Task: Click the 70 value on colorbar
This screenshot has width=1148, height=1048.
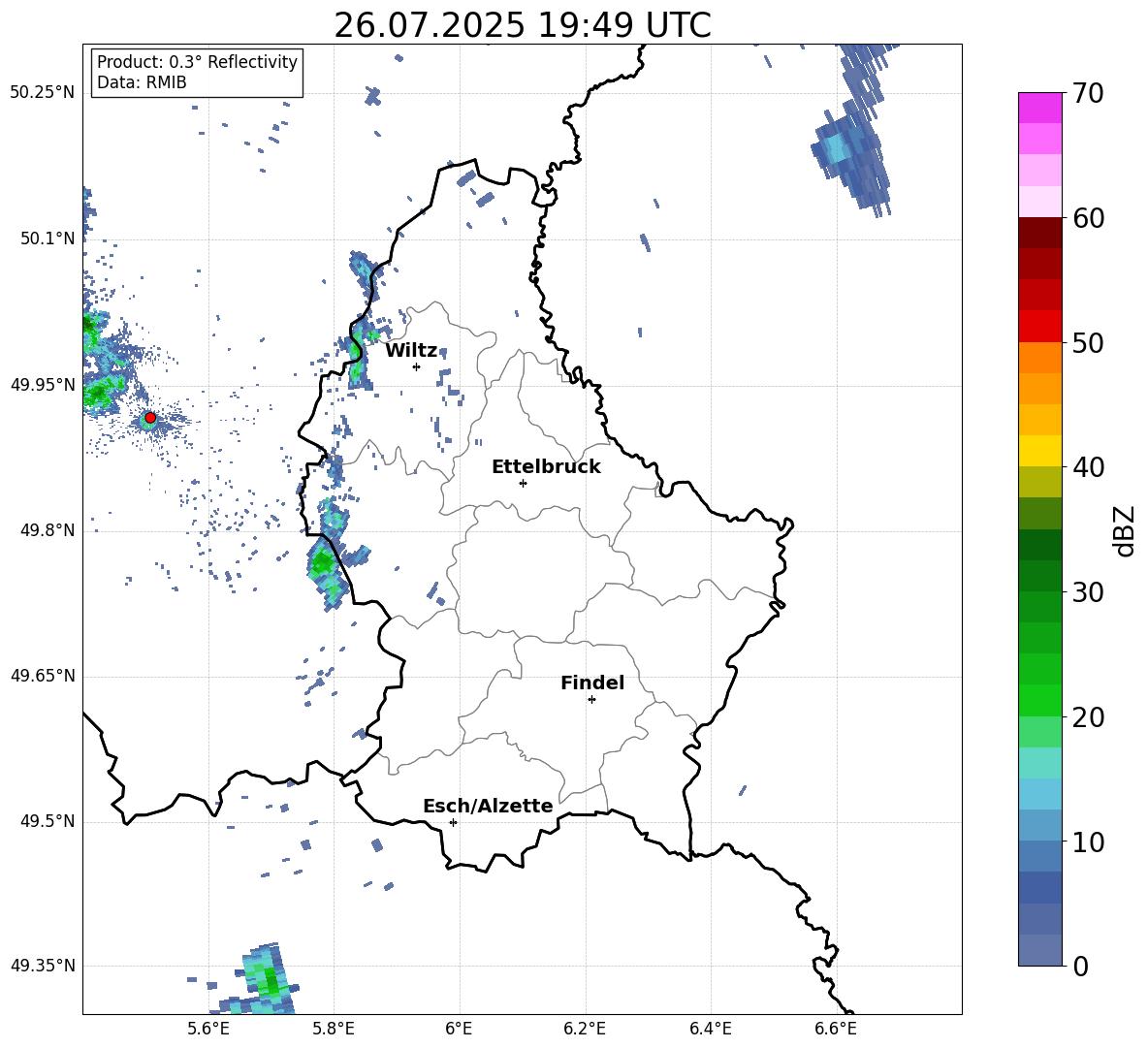Action: [x=1089, y=94]
